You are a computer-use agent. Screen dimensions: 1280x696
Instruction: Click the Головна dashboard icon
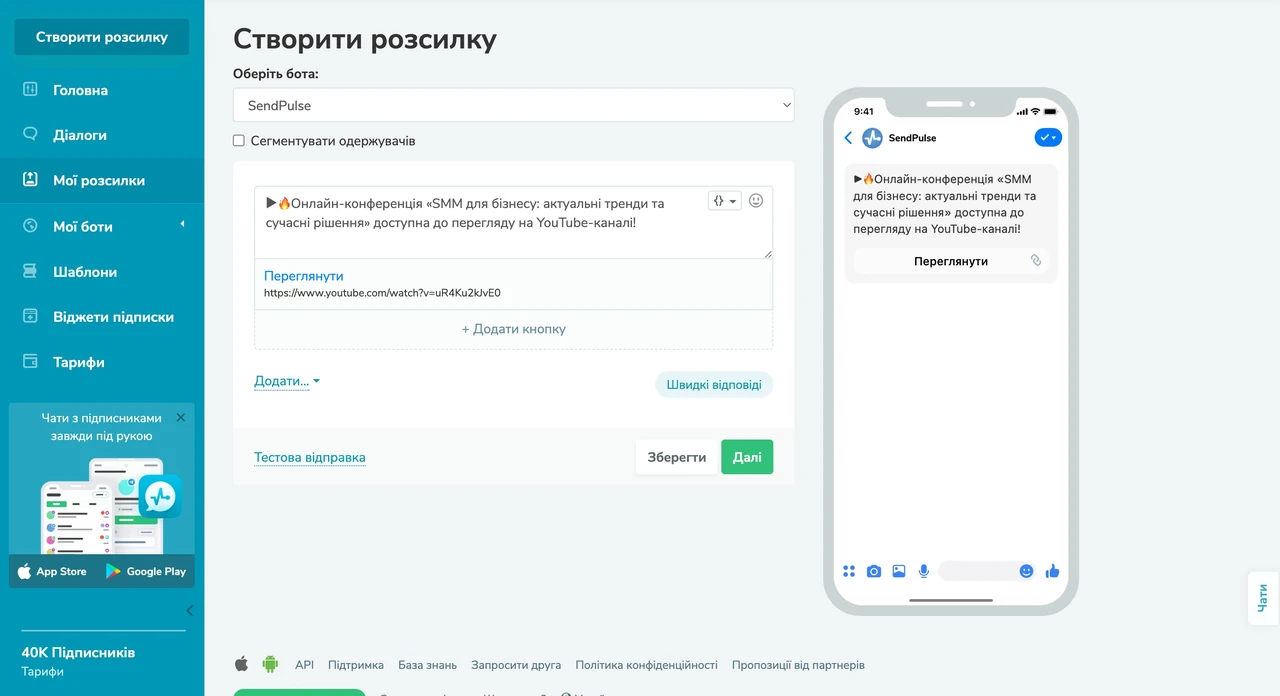30,90
